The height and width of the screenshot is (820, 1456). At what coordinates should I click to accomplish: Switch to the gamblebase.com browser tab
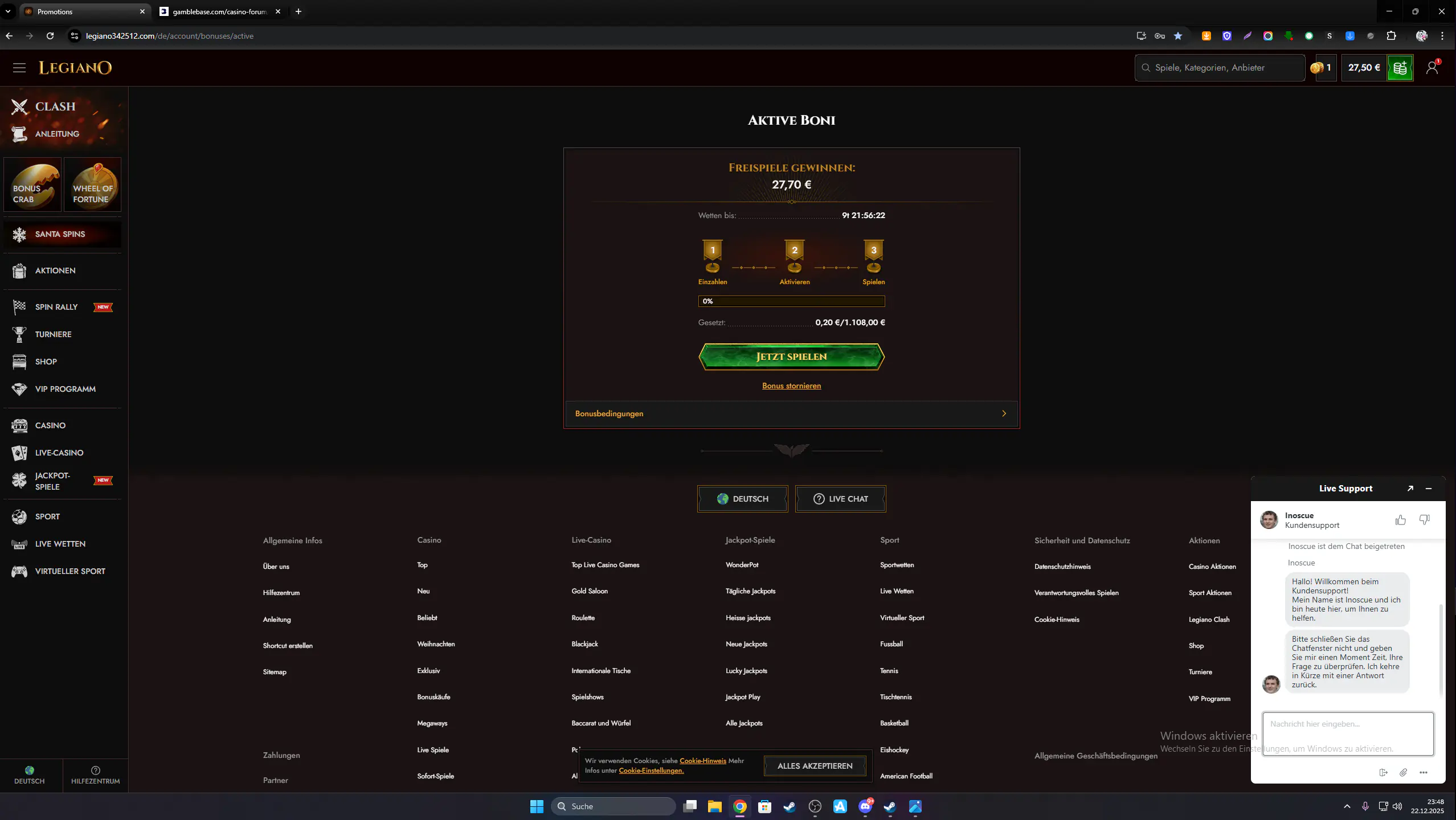pos(220,11)
